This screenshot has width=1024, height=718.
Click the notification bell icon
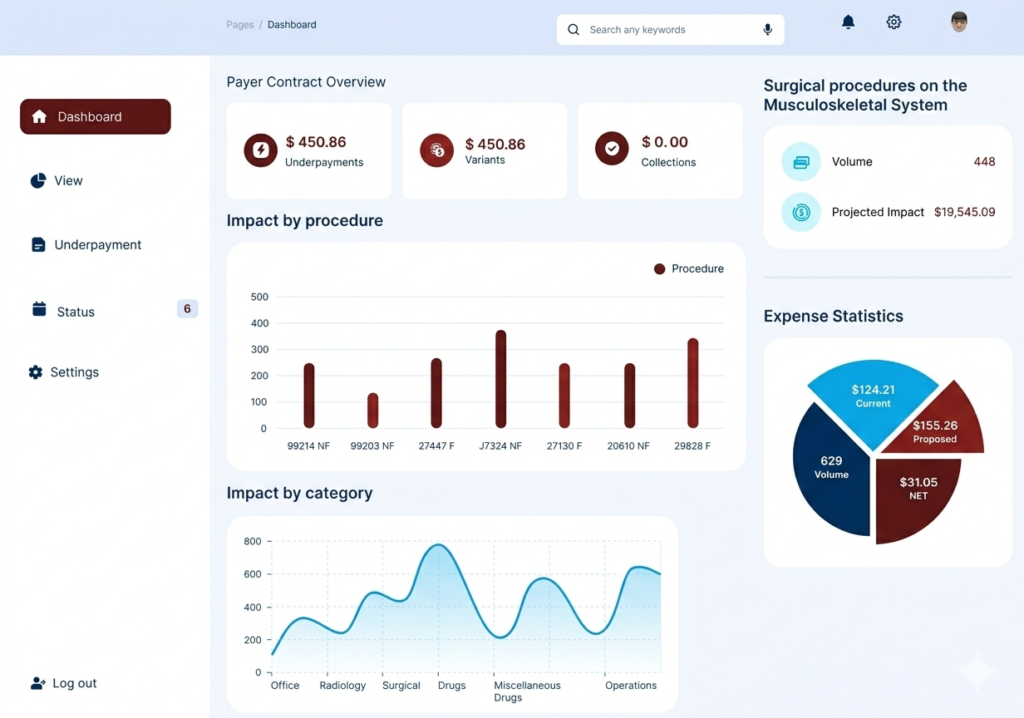point(848,22)
